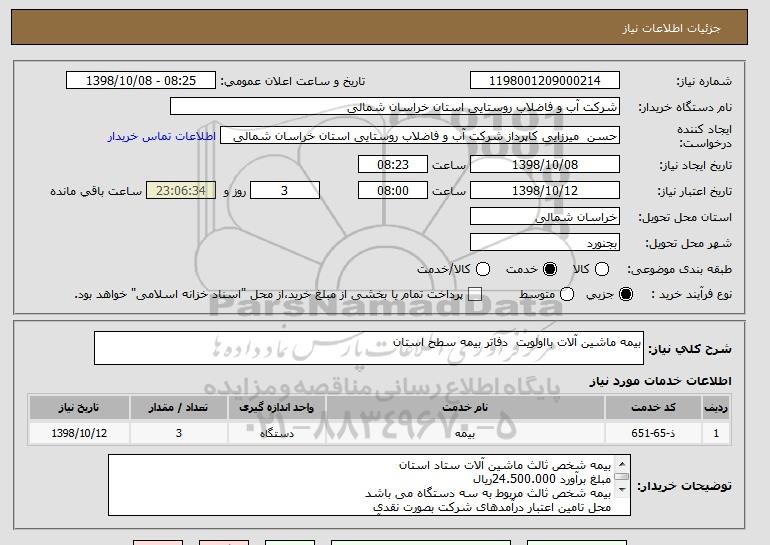This screenshot has width=770, height=545.
Task: Click the اطلاعات خدمات مورد نیاز heading
Action: pyautogui.click(x=660, y=381)
